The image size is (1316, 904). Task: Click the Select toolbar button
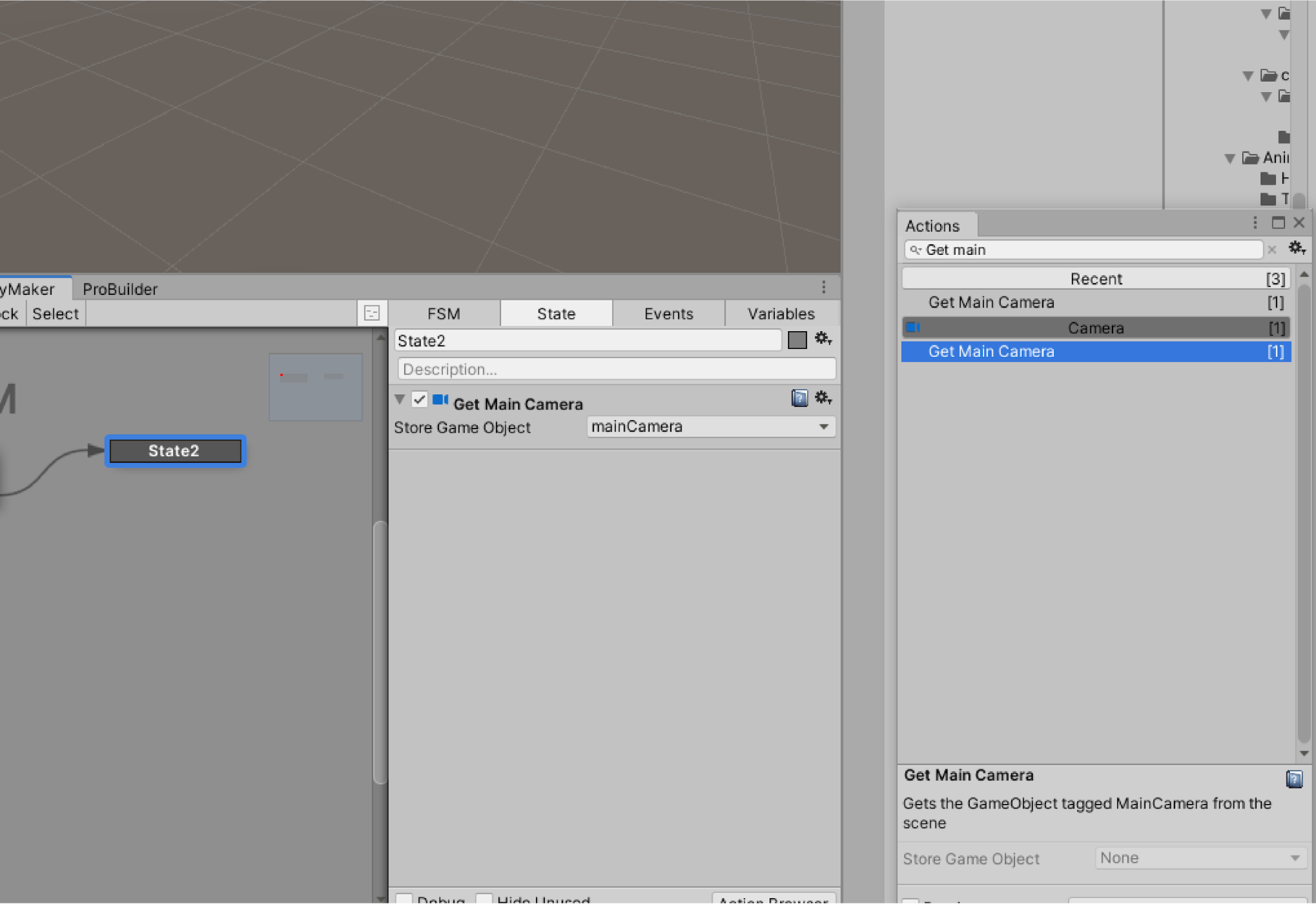pyautogui.click(x=56, y=313)
